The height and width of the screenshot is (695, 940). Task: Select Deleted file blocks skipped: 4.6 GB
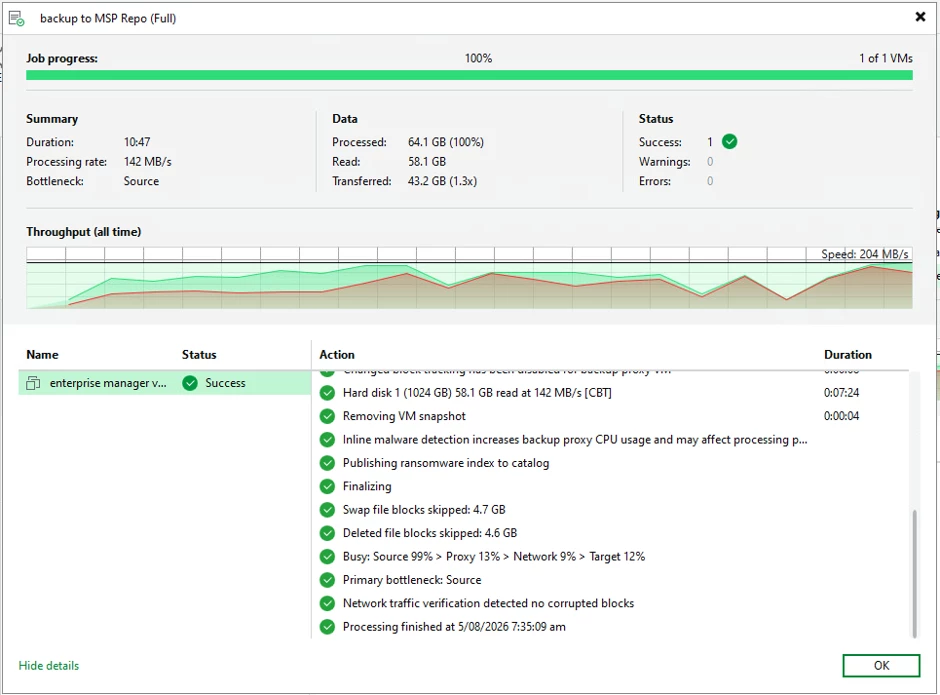[x=429, y=533]
